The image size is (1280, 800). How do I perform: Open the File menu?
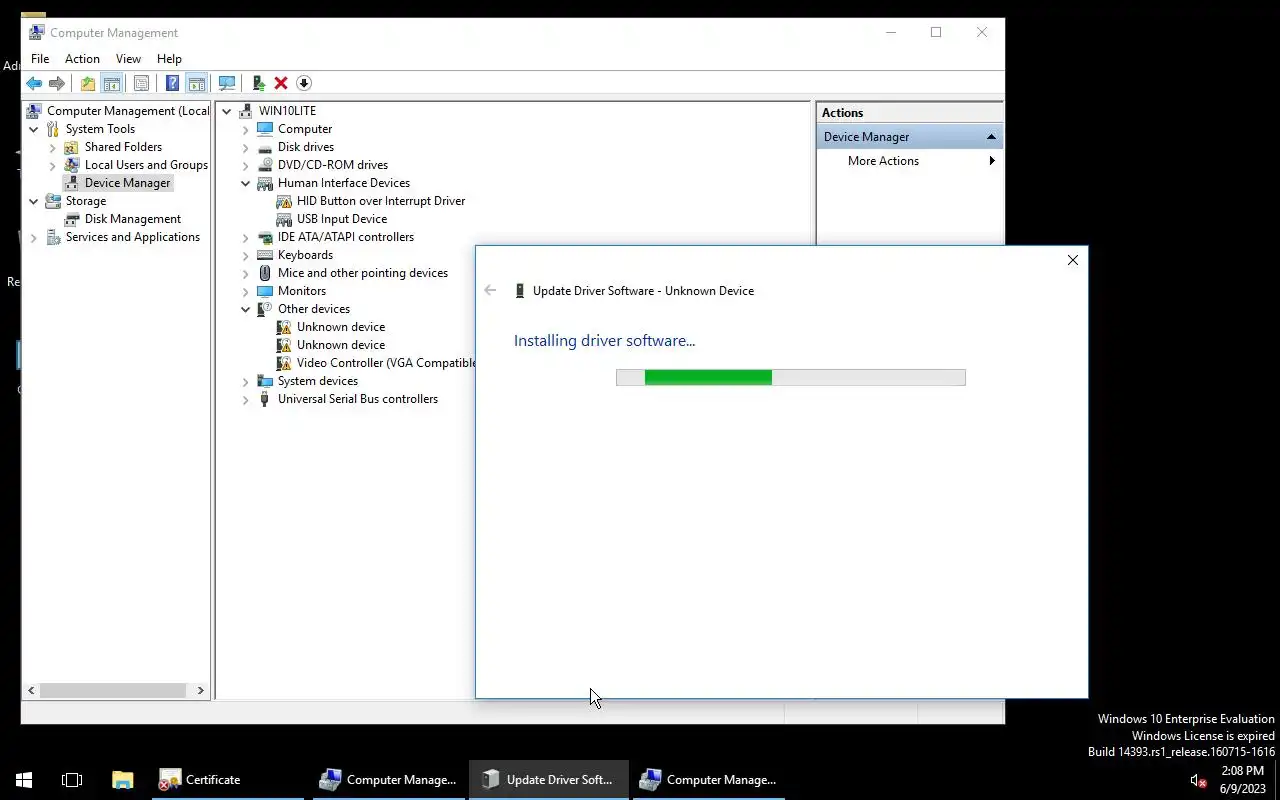click(x=40, y=59)
